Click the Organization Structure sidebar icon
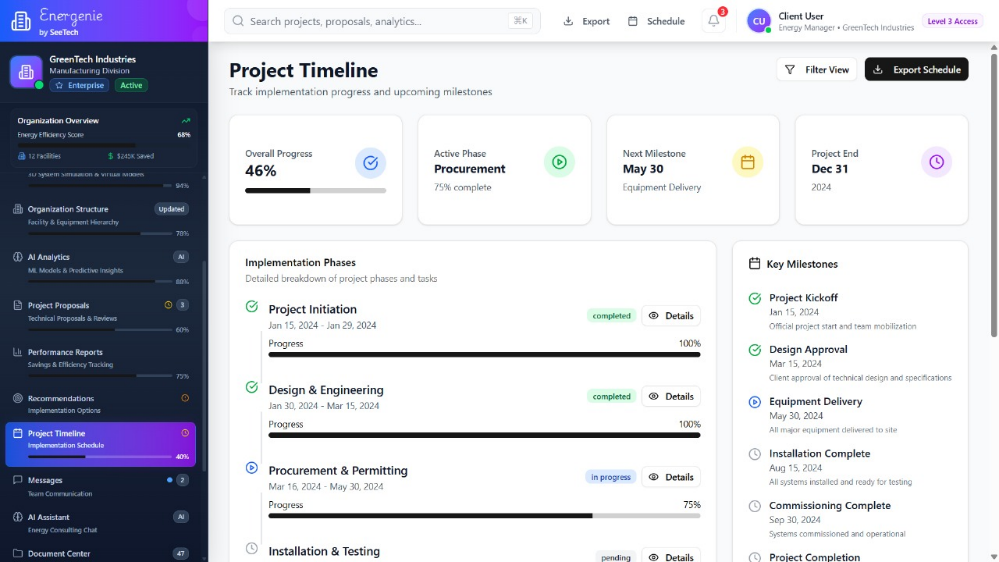 pos(18,209)
